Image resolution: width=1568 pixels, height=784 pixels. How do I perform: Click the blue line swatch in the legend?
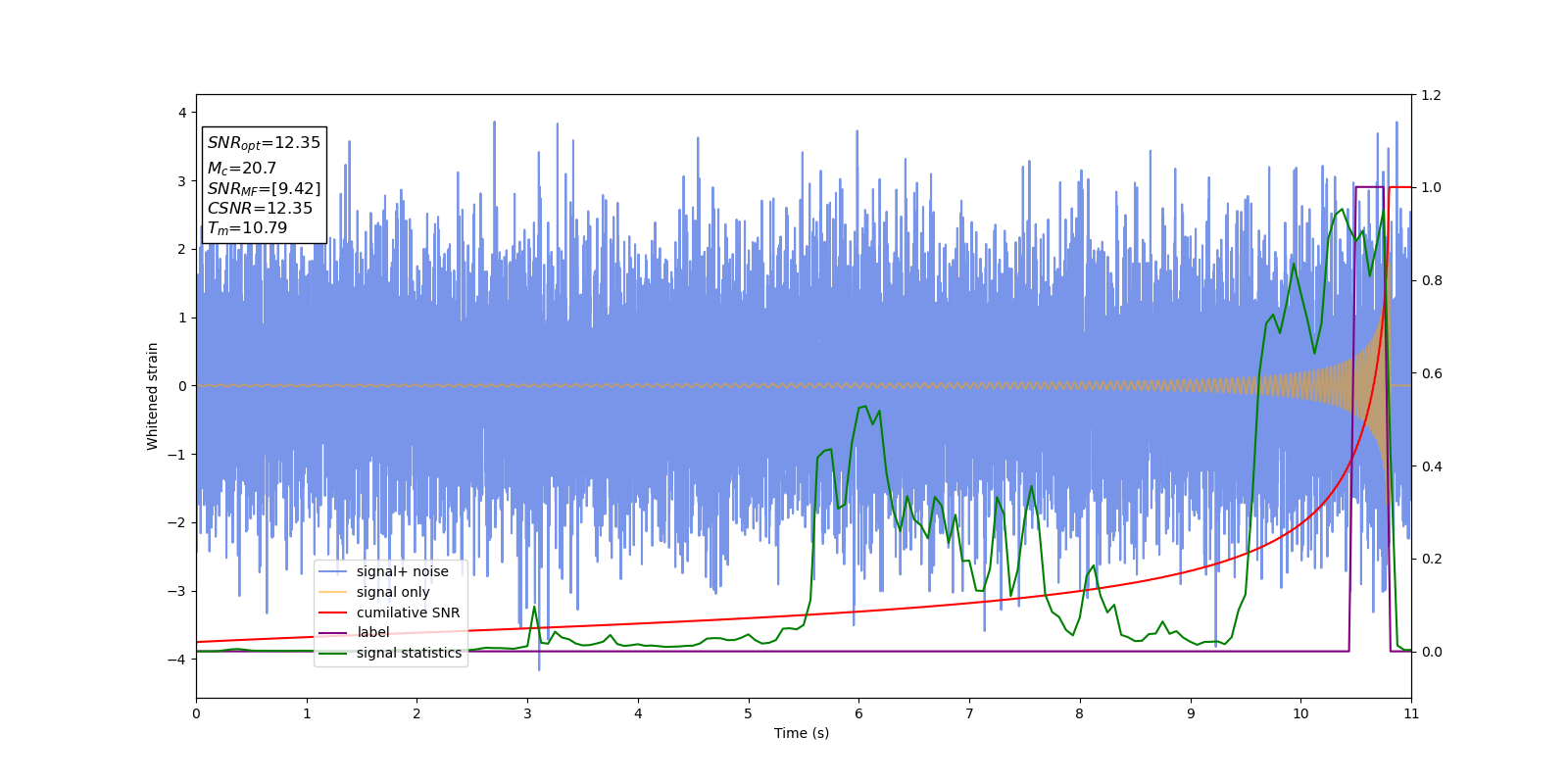pos(333,571)
